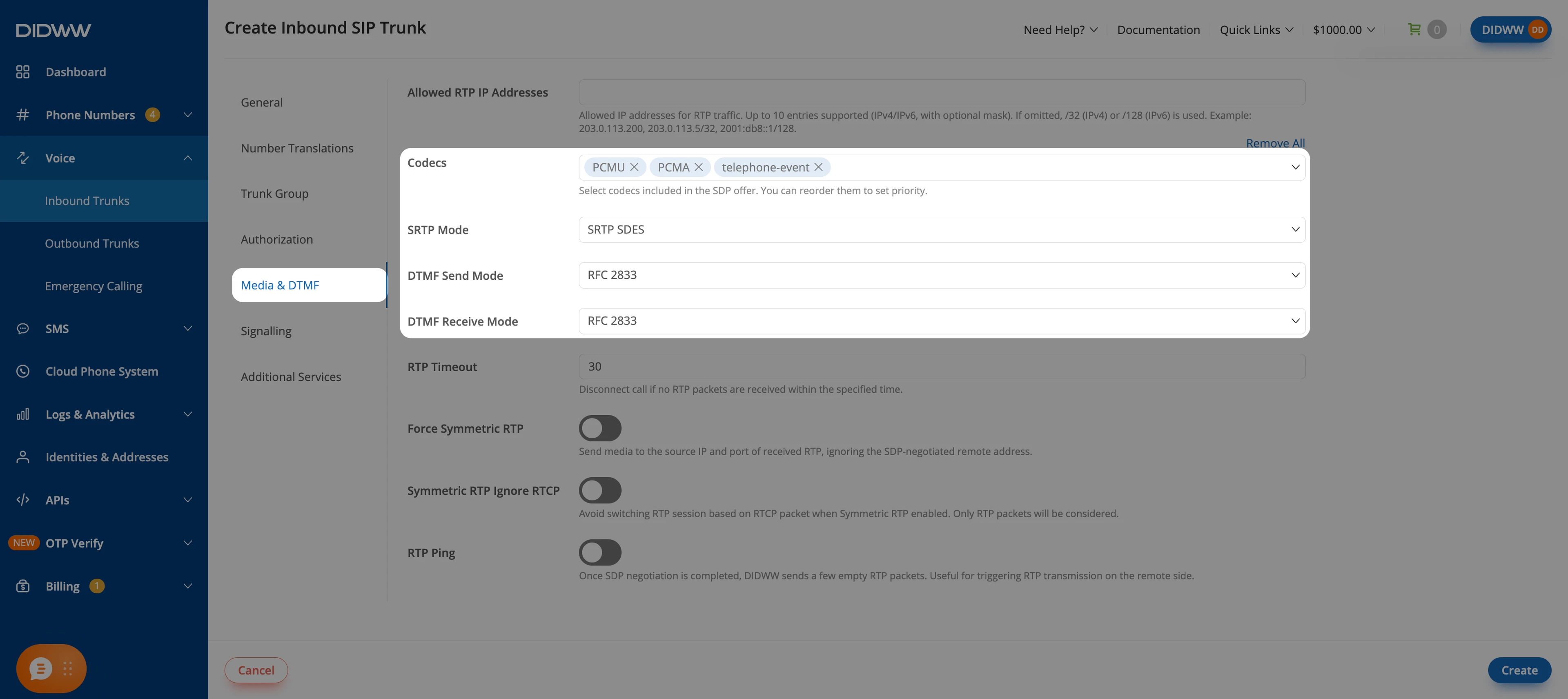The width and height of the screenshot is (1568, 699).
Task: Open the DIDWW account button
Action: point(1510,29)
